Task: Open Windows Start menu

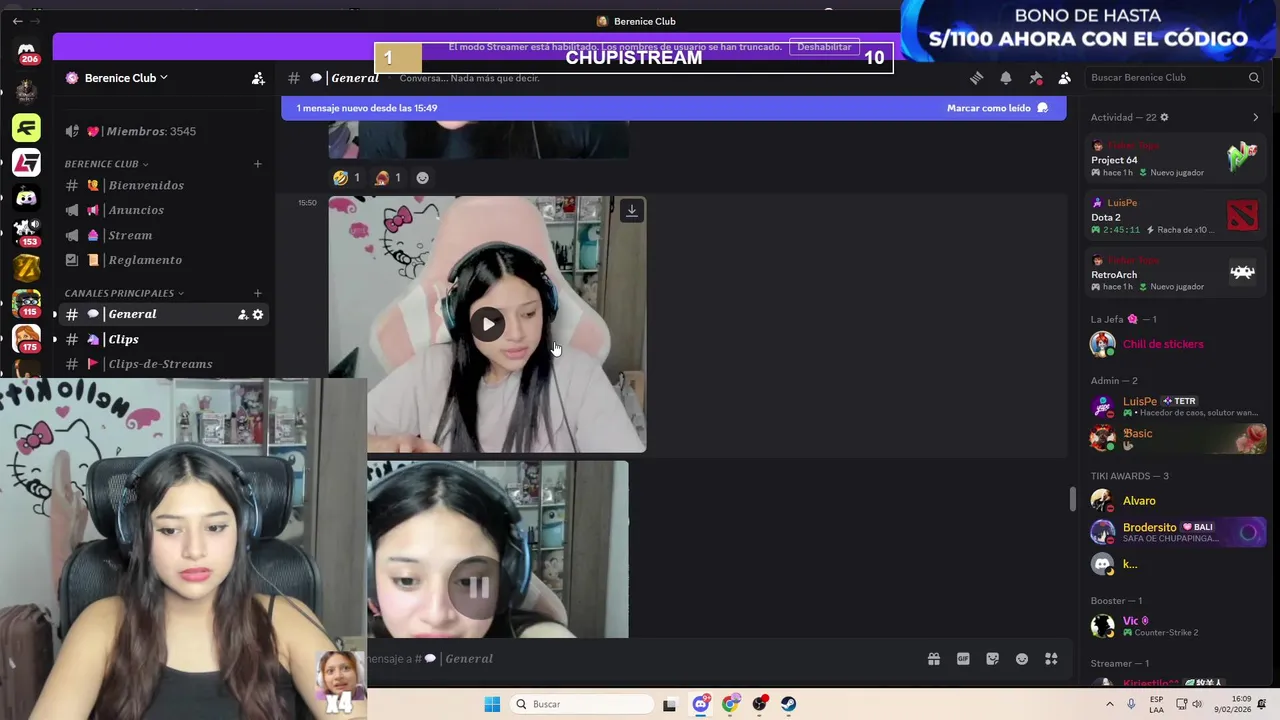Action: pyautogui.click(x=492, y=704)
